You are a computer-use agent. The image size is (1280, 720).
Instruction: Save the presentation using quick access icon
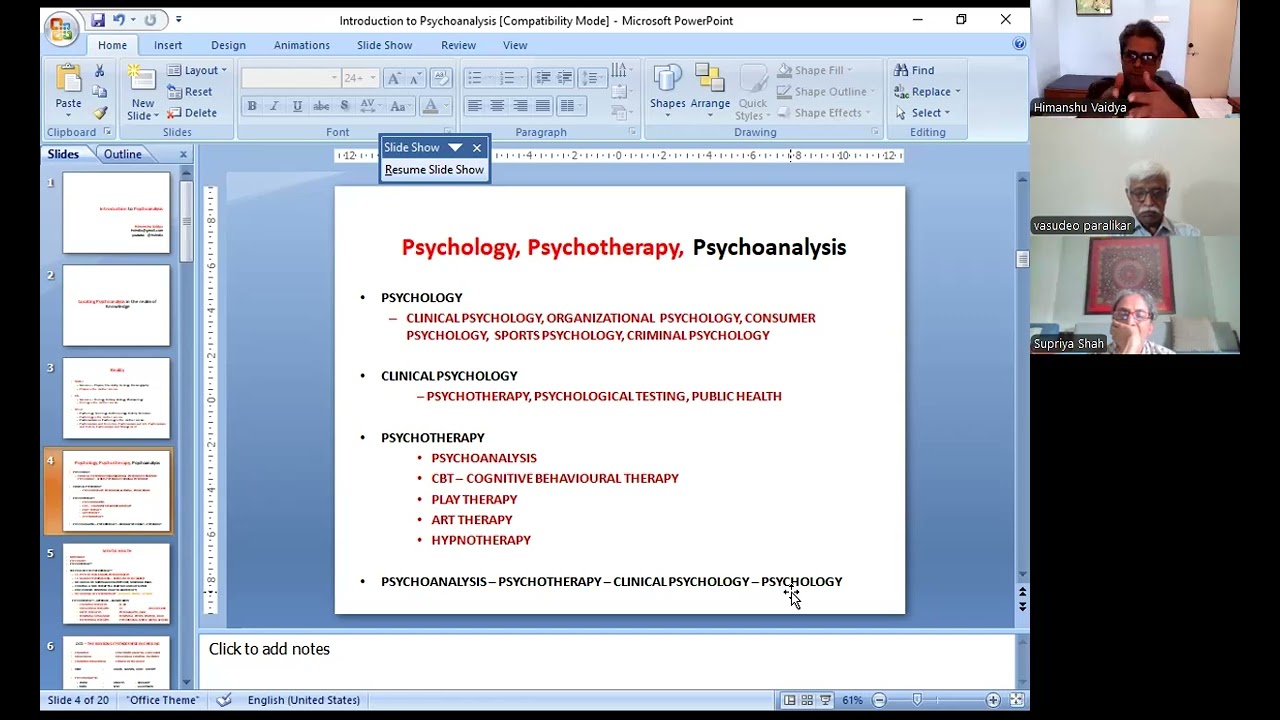97,20
